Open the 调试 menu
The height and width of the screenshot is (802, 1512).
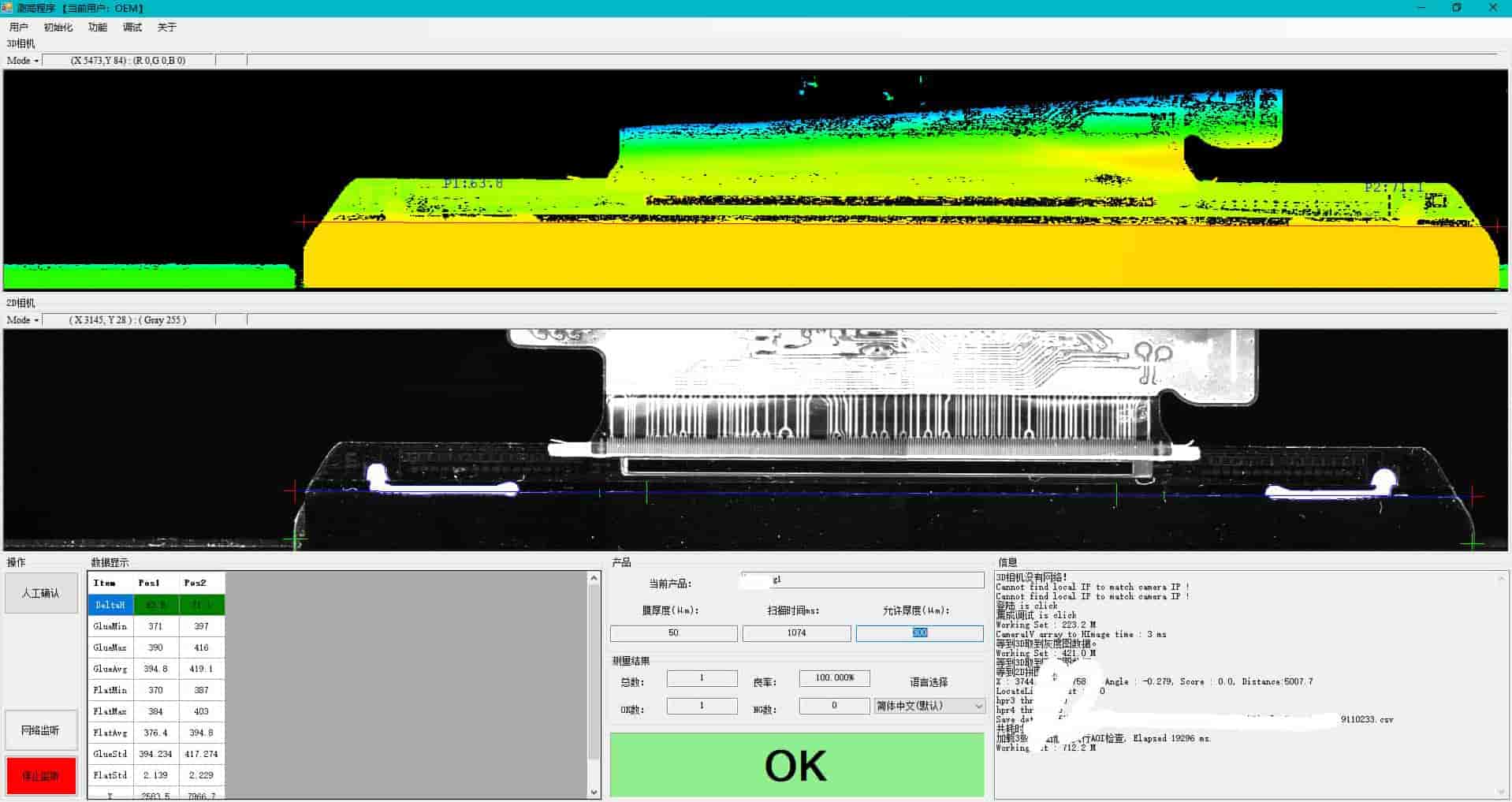point(132,28)
